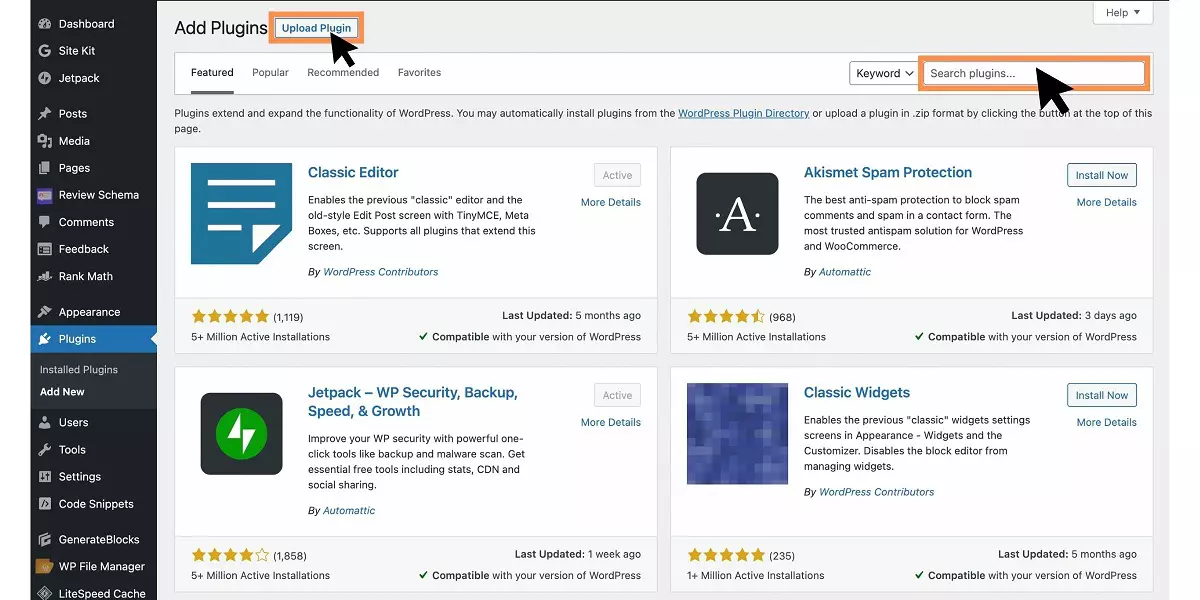Click the Pages sidebar icon

coord(44,168)
